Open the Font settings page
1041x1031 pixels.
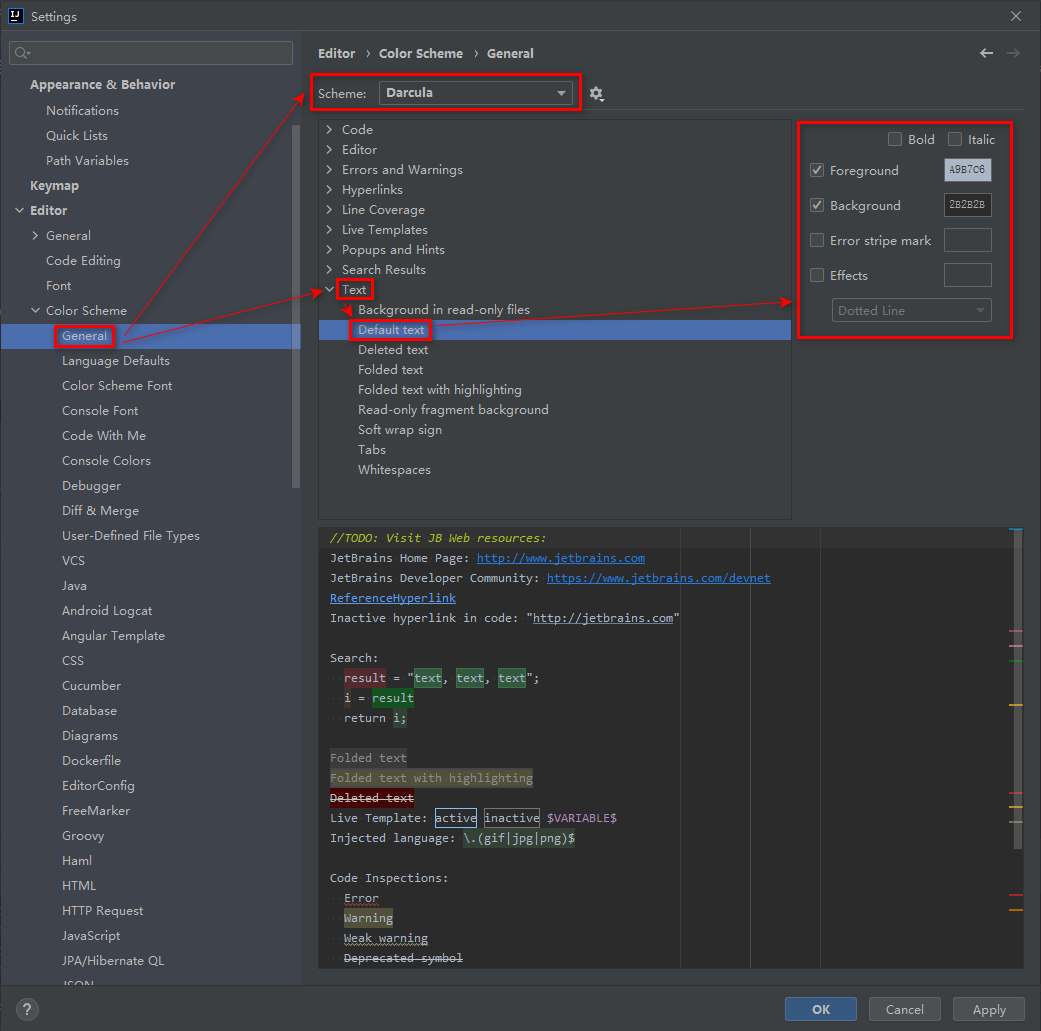coord(58,285)
